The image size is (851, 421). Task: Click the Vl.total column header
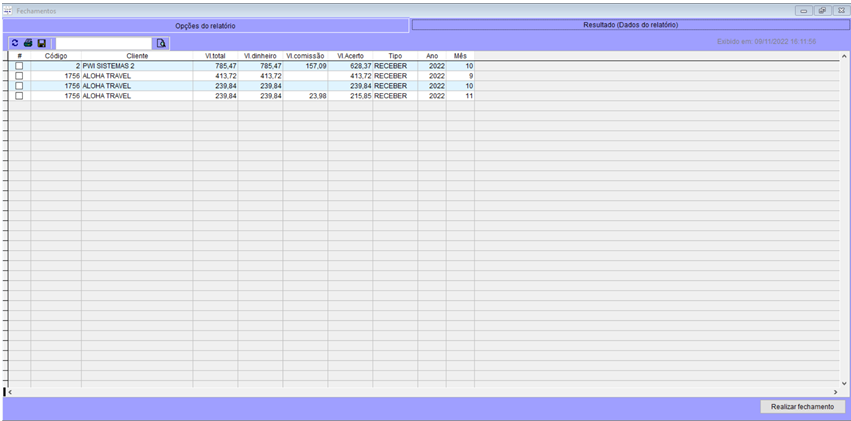[x=215, y=56]
